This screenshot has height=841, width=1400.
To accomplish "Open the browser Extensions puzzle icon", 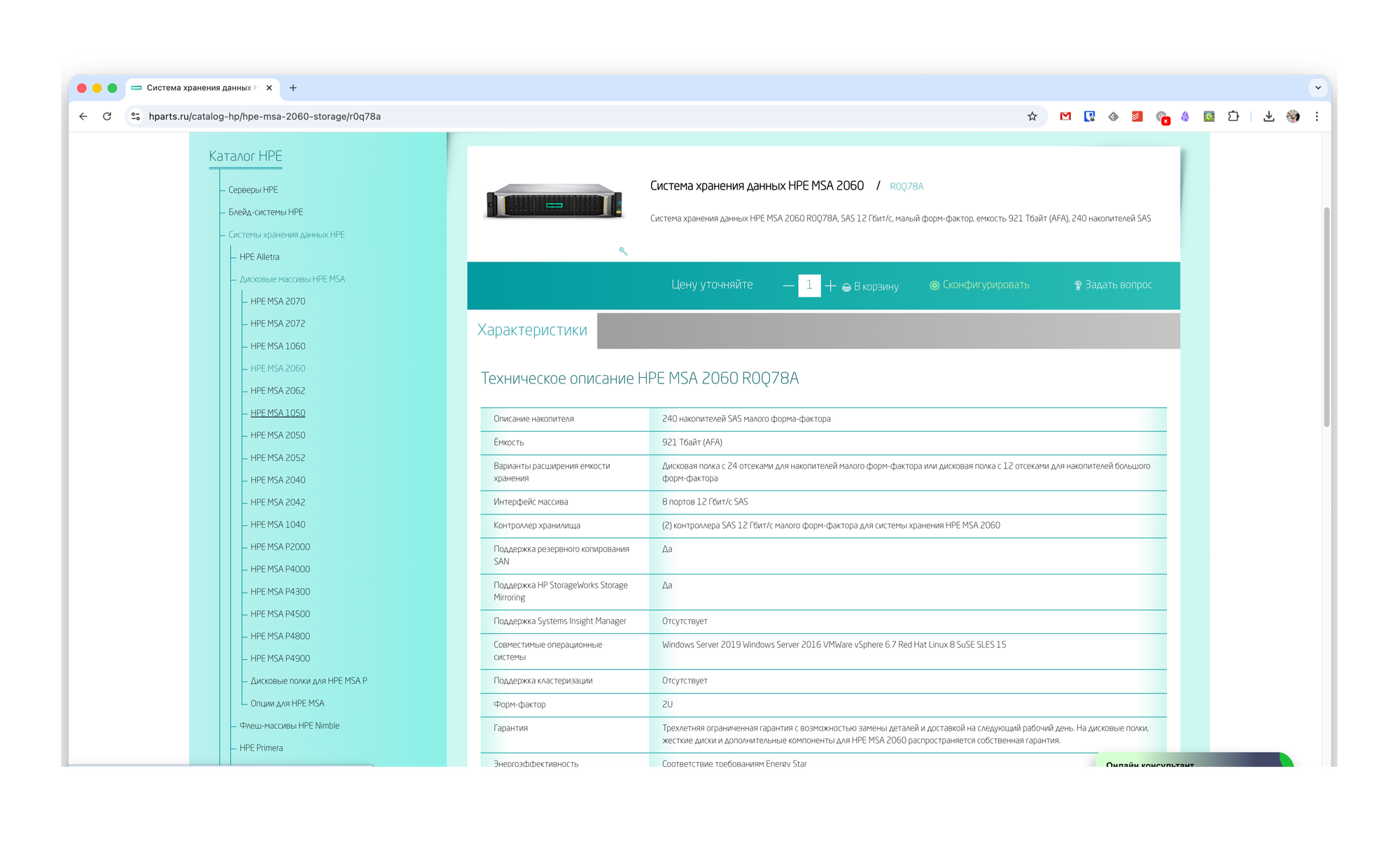I will coord(1233,116).
